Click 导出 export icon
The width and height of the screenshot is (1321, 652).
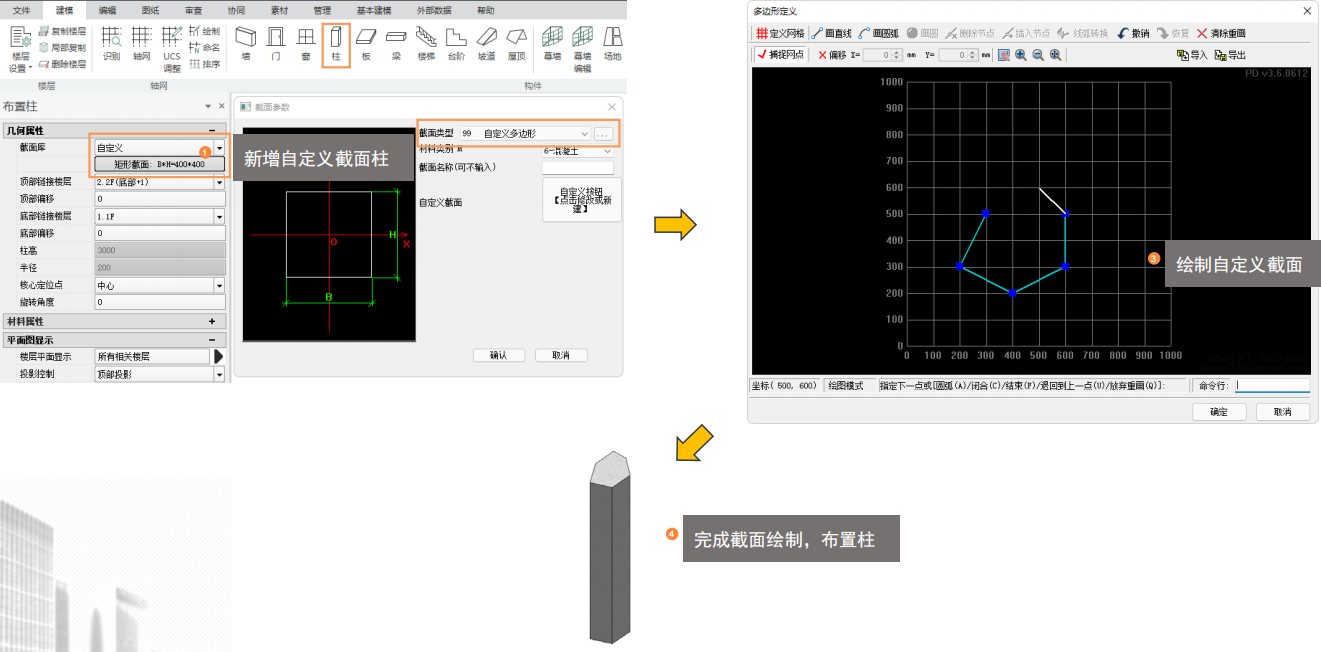pyautogui.click(x=1230, y=55)
